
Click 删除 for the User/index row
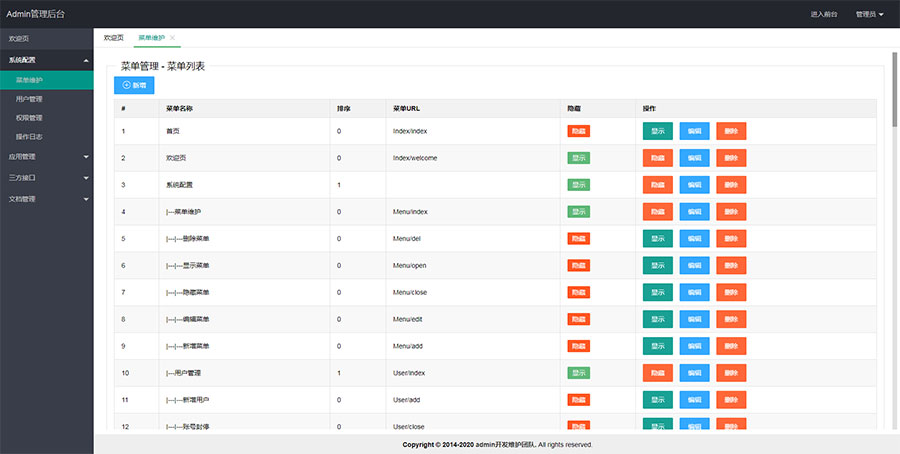pos(731,373)
